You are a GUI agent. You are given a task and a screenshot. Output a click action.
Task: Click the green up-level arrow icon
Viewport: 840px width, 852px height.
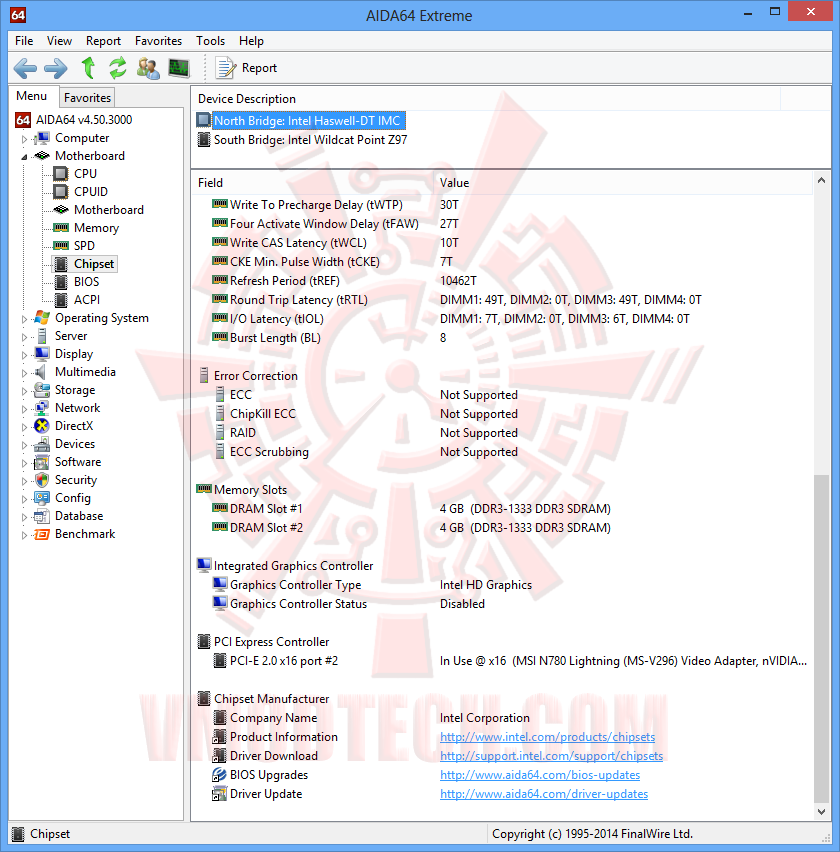88,68
